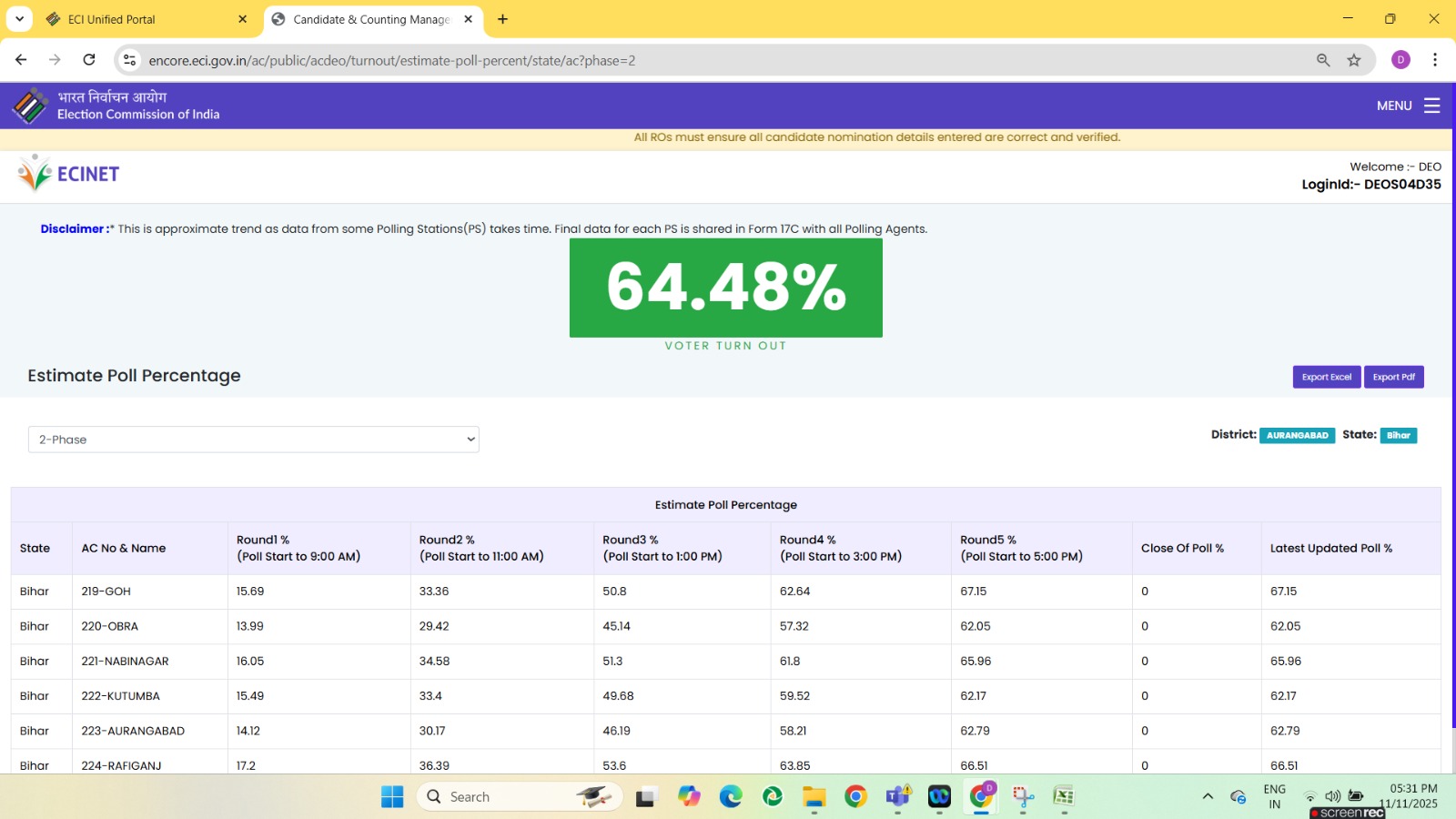Show hidden system tray icons

(x=1208, y=796)
